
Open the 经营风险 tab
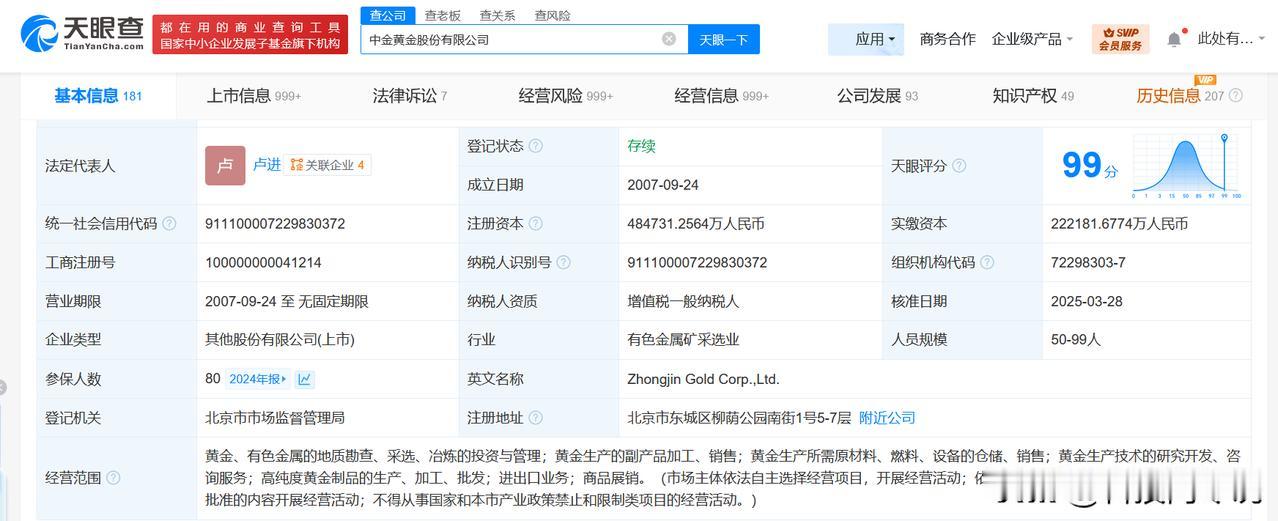coord(566,96)
